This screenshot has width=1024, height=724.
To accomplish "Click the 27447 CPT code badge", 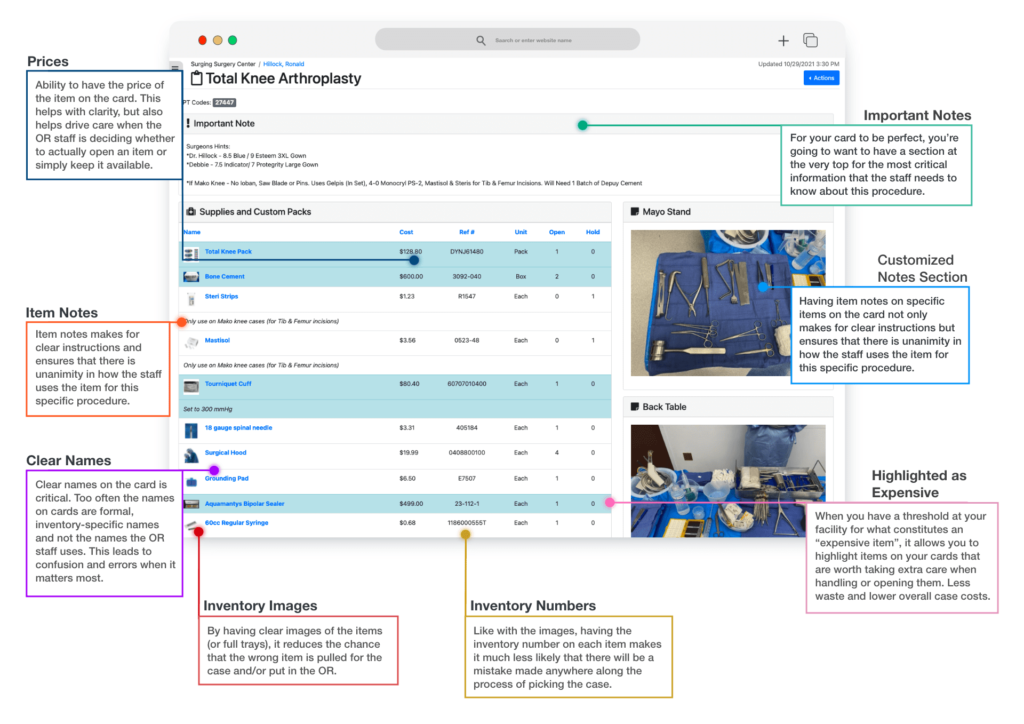I will [x=224, y=102].
